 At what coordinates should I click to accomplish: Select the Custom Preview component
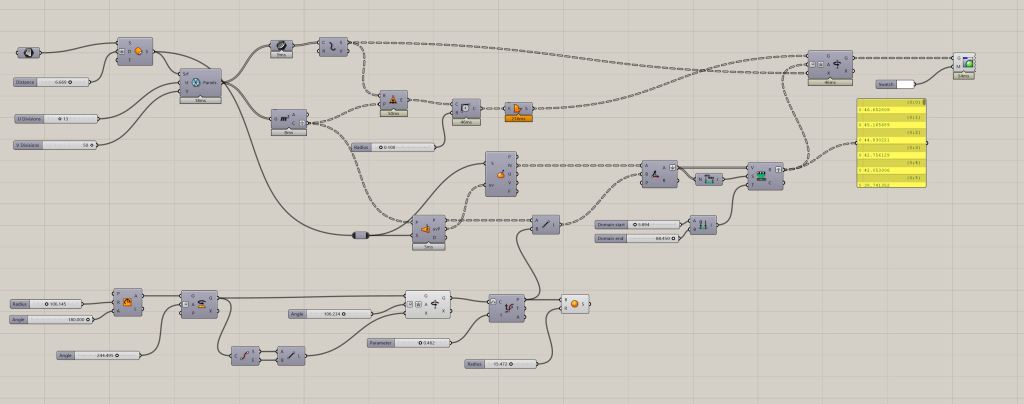tap(964, 64)
